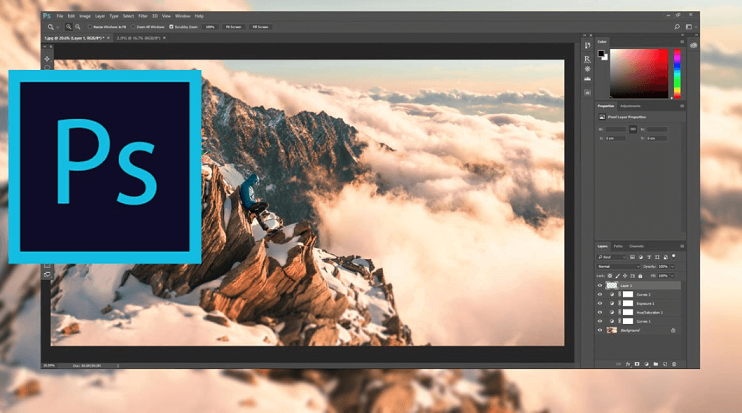Screen dimensions: 742x413
Task: Switch to the Paths tab
Action: (618, 246)
